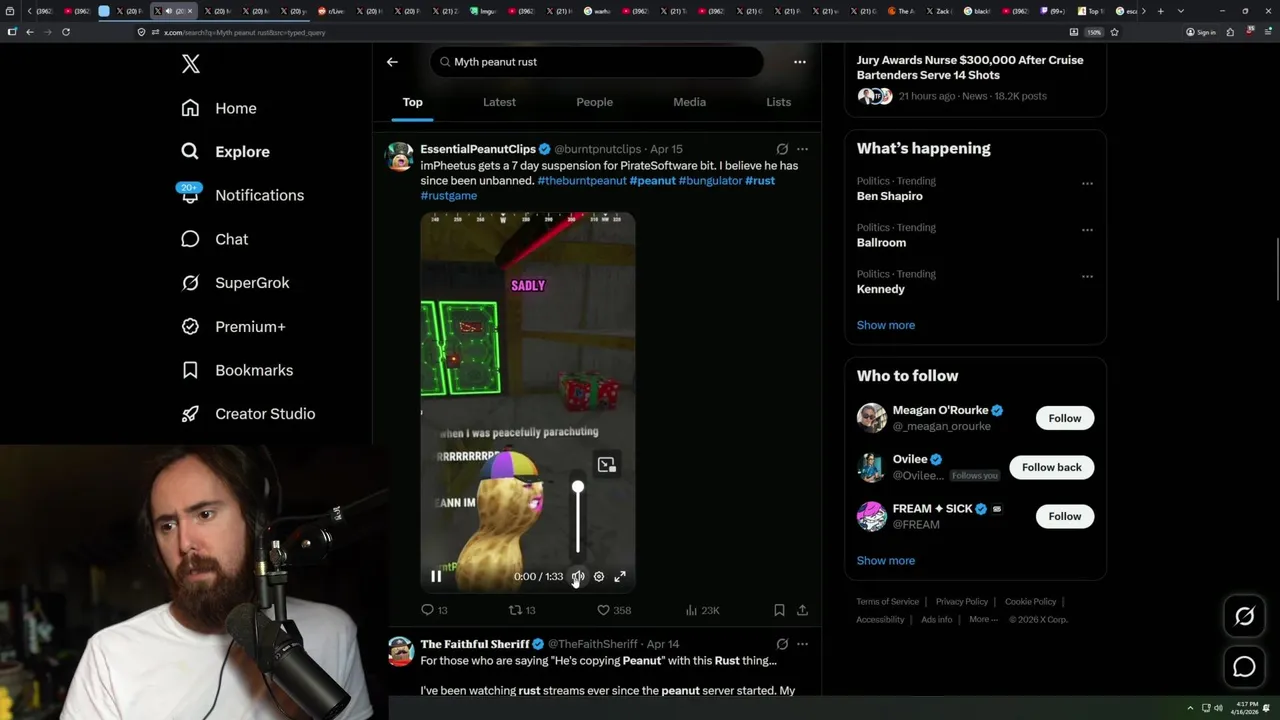1280x720 pixels.
Task: Expand the More footer menu
Action: click(x=983, y=620)
